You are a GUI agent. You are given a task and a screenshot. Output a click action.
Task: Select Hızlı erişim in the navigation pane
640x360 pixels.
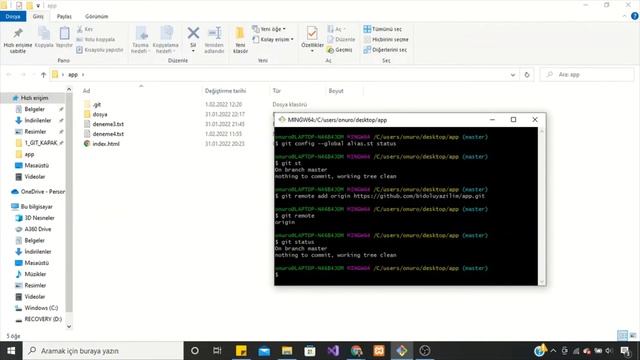click(34, 98)
